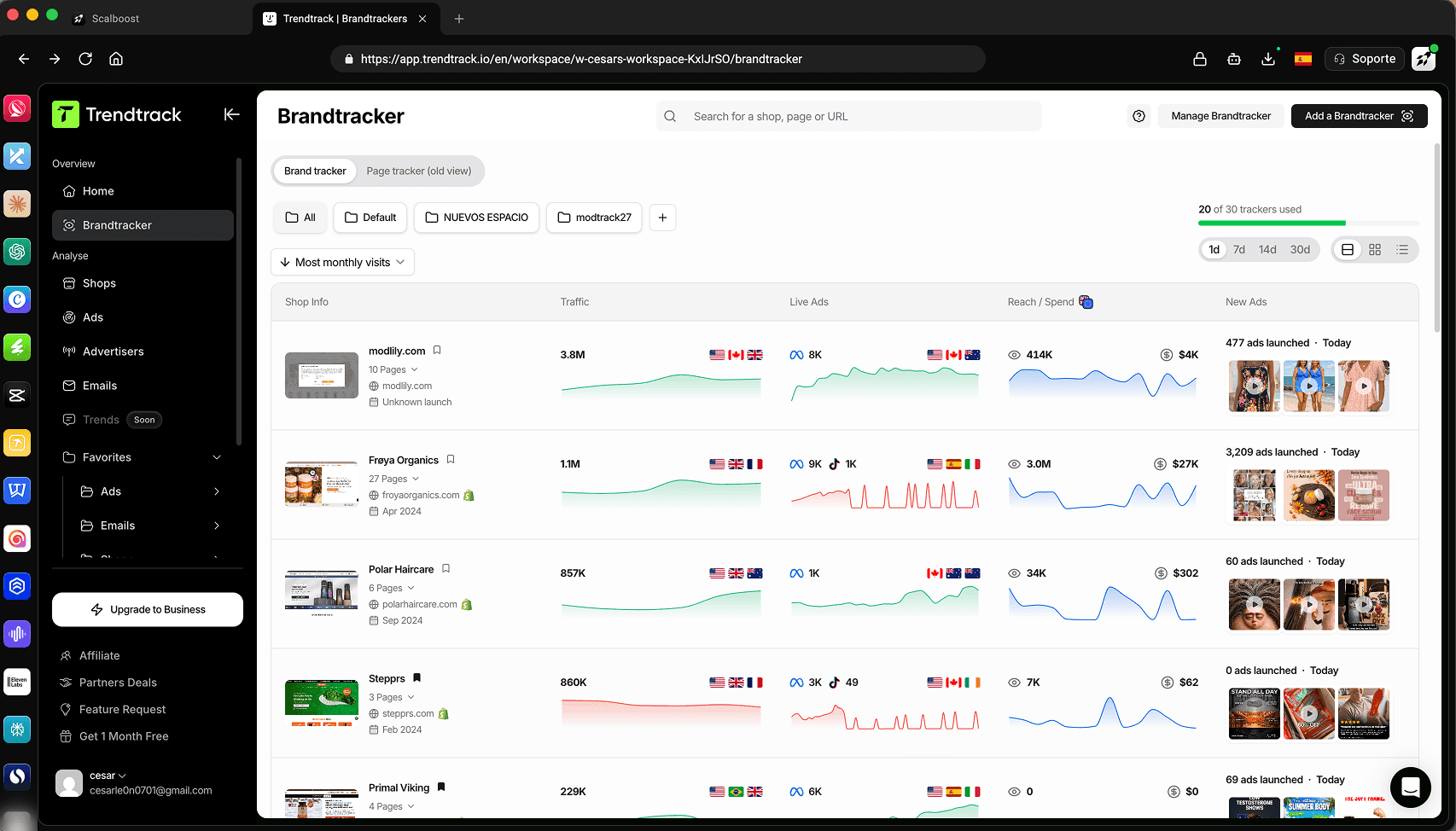Toggle bookmark for Polar Haircare
The width and height of the screenshot is (1456, 831).
click(x=446, y=569)
